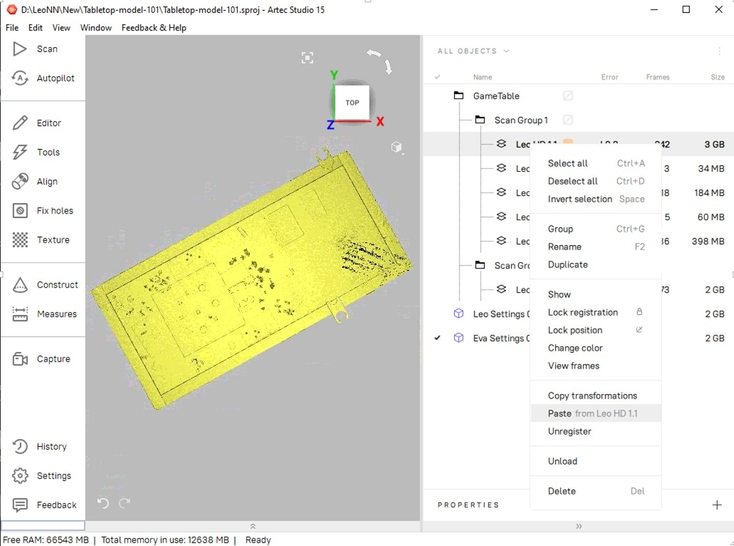
Task: Launch Autopilot mode
Action: 43,78
